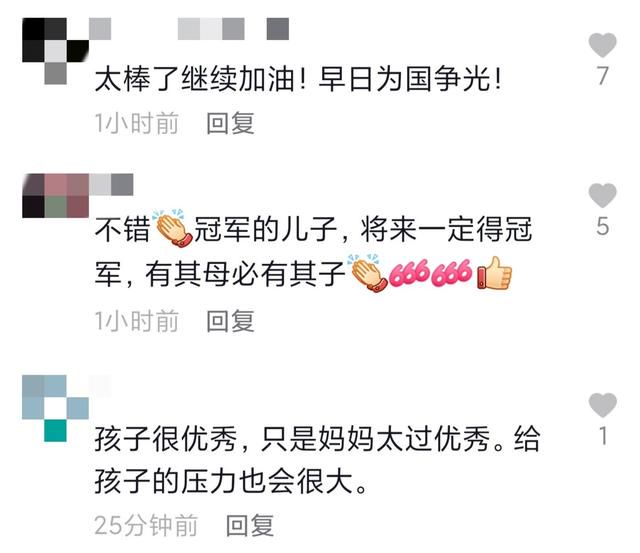Screen dimensions: 640x553
Task: Open the third commenter's blue-teal avatar
Action: coord(56,409)
